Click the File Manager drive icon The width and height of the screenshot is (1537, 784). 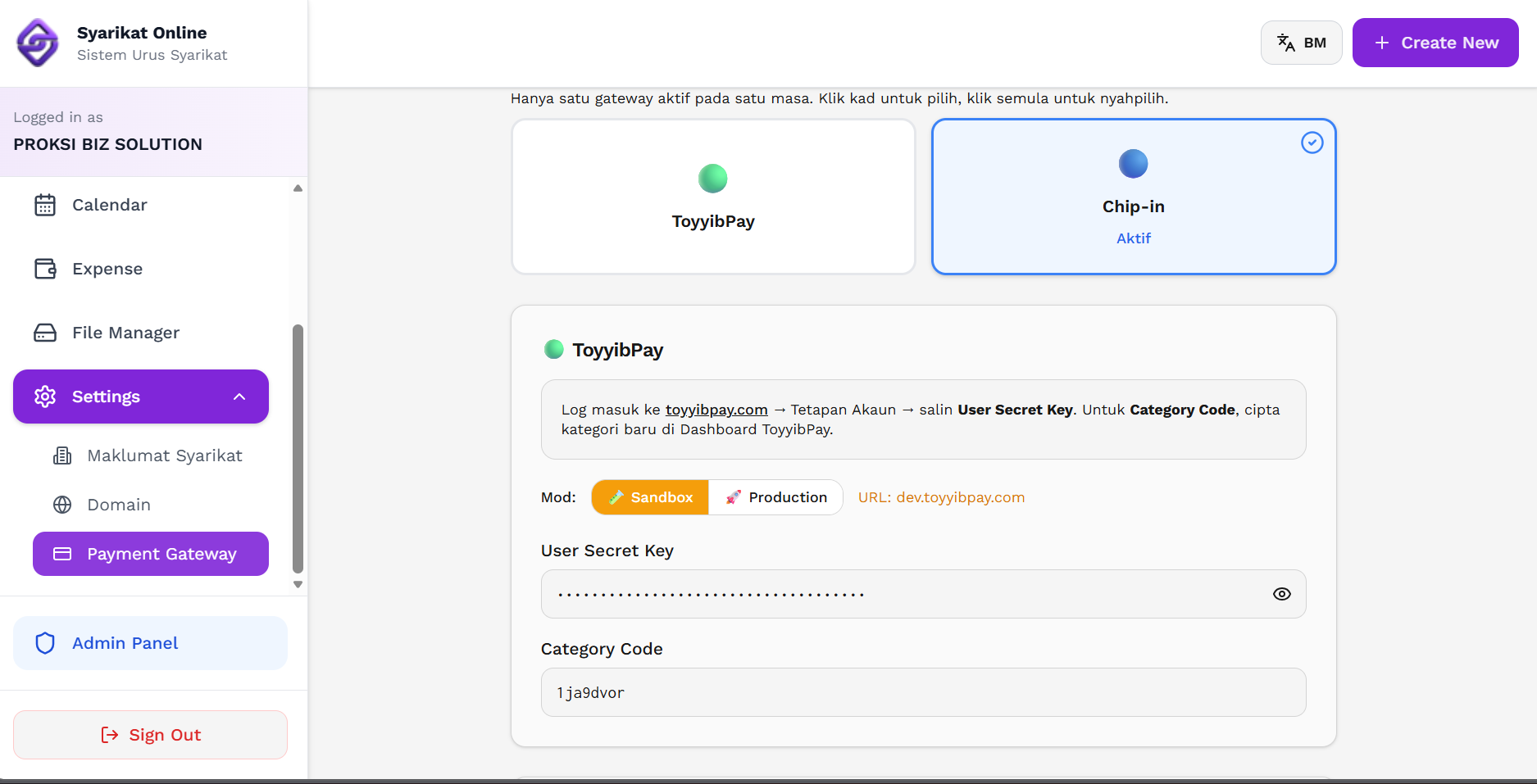tap(45, 333)
